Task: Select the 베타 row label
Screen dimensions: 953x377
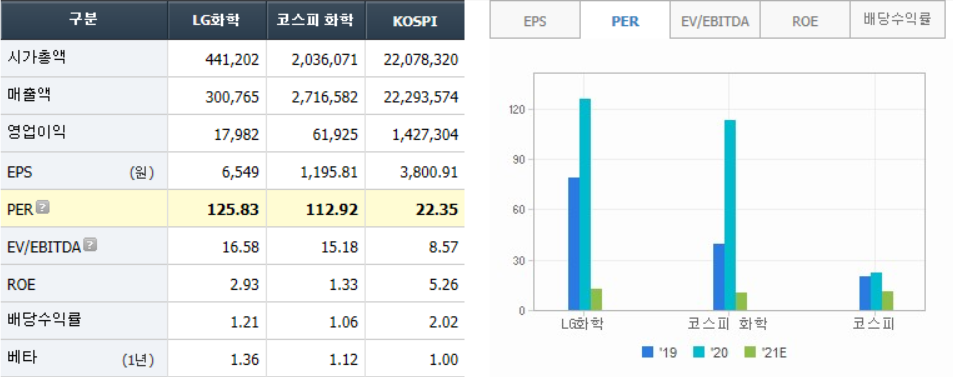Action: [22, 358]
